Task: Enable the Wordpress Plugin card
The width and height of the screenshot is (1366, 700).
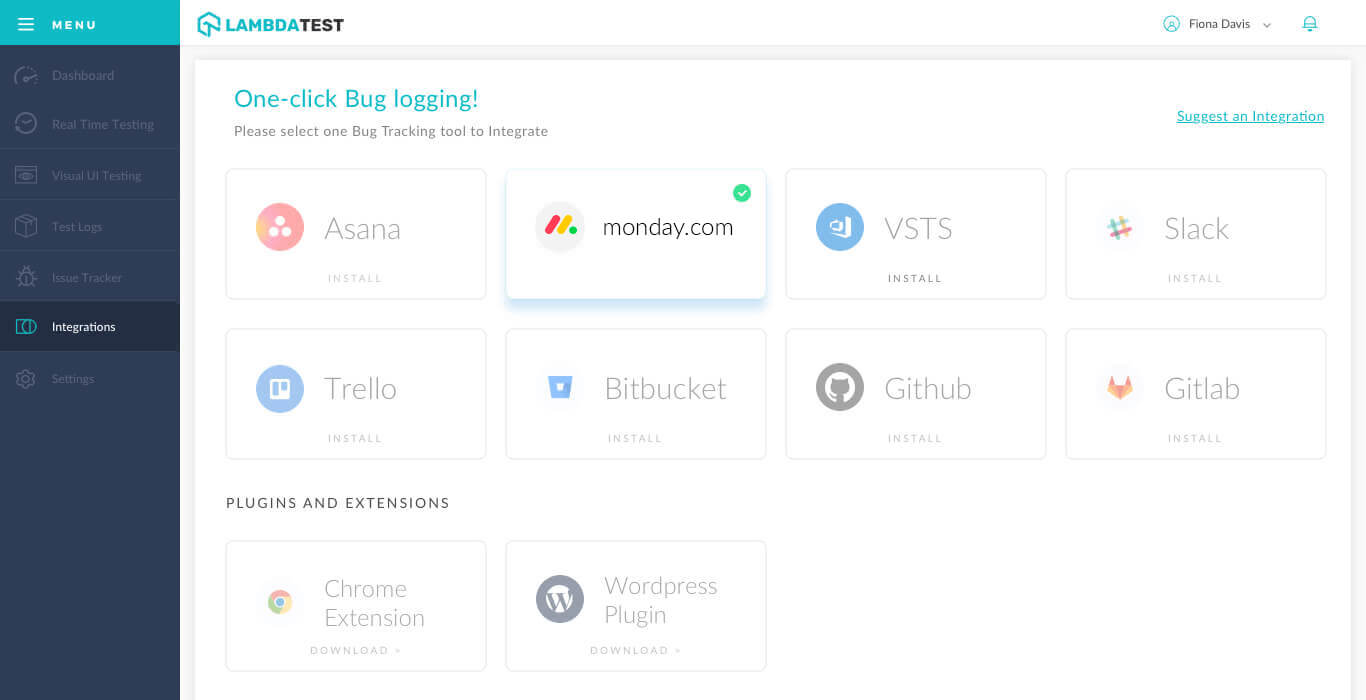Action: point(635,605)
